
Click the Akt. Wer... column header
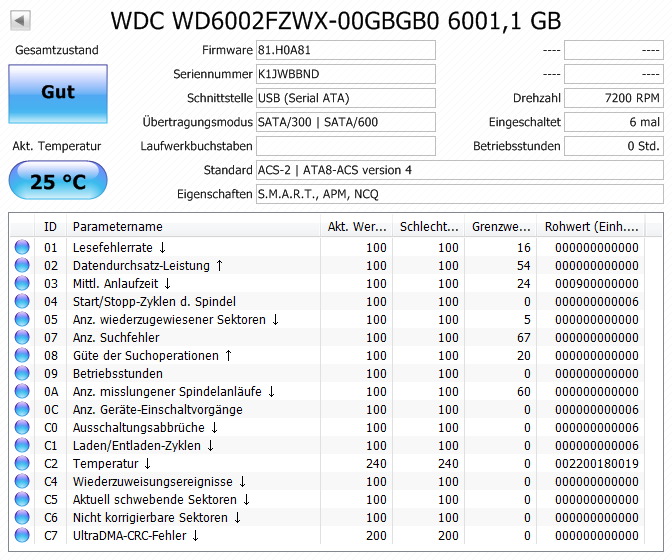coord(357,226)
